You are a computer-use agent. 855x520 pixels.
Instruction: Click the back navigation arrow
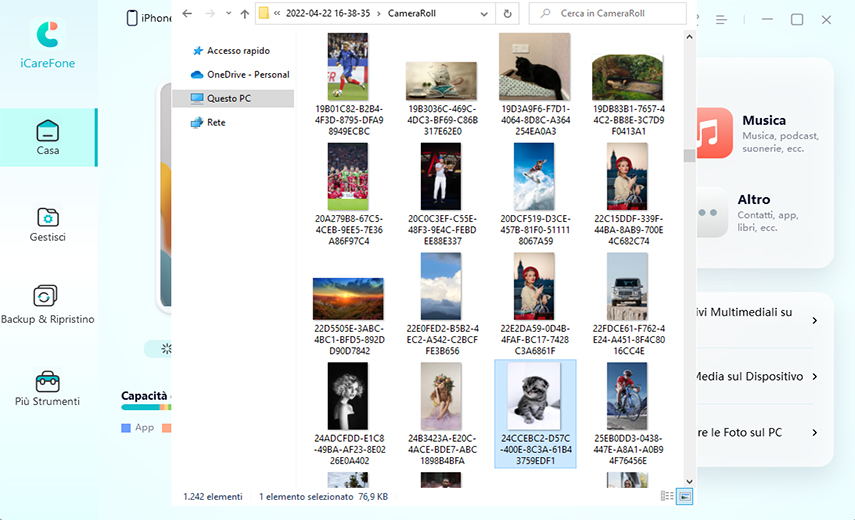click(187, 14)
